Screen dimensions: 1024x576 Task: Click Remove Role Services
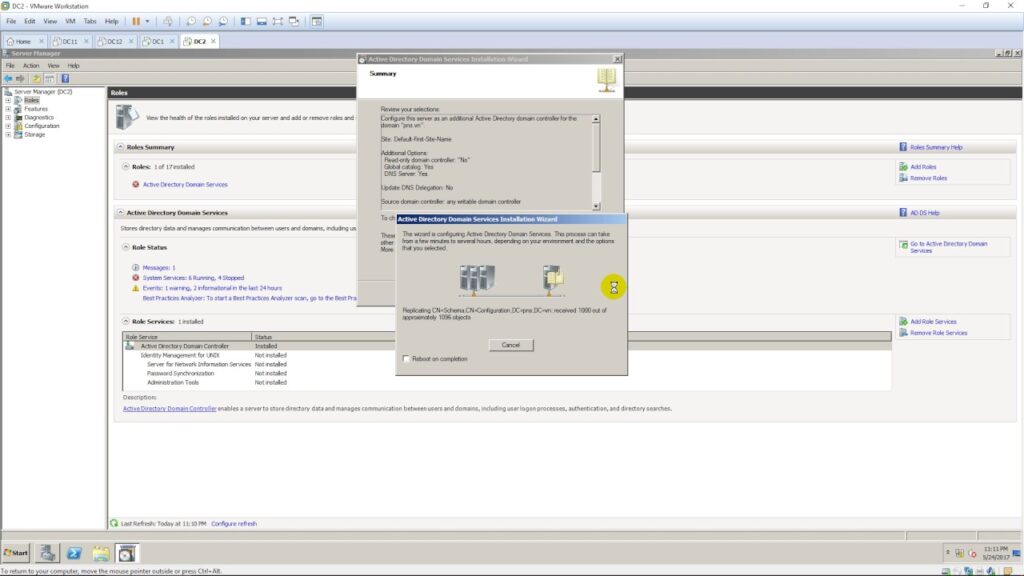tap(938, 333)
